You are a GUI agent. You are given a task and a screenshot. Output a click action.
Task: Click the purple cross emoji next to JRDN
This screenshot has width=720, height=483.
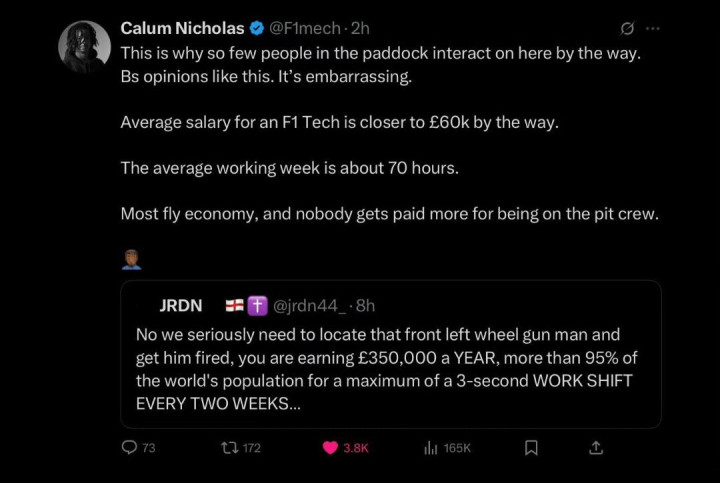(257, 305)
